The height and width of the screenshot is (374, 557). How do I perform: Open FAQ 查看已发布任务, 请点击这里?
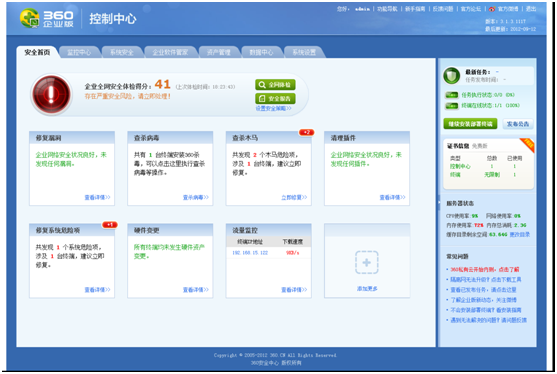pos(483,290)
